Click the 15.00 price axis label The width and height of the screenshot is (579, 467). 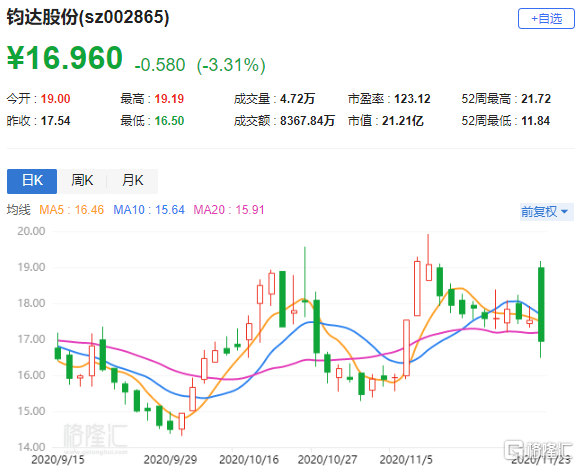tap(31, 411)
